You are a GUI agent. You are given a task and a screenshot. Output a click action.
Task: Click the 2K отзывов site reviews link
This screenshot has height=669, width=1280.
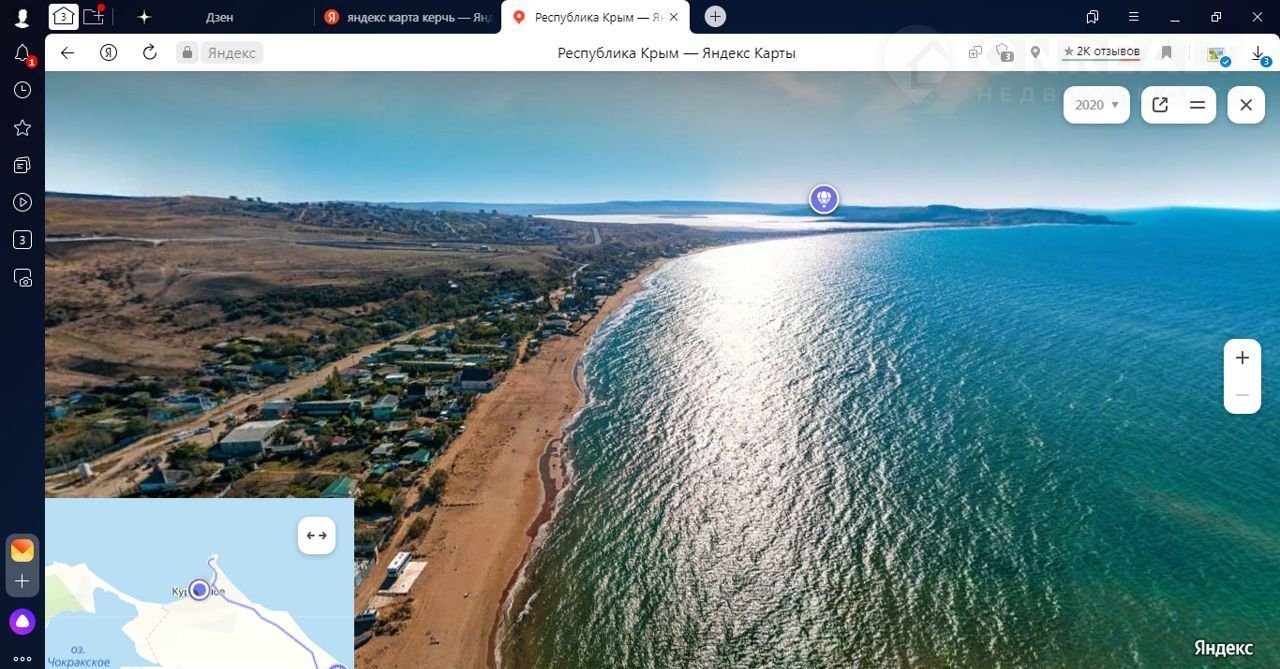[x=1100, y=52]
